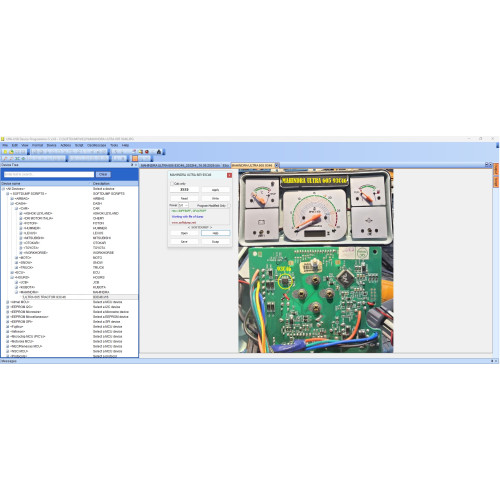Click the dark chip icon in top toolbar
Screen dimensions: 500x500
point(159,152)
